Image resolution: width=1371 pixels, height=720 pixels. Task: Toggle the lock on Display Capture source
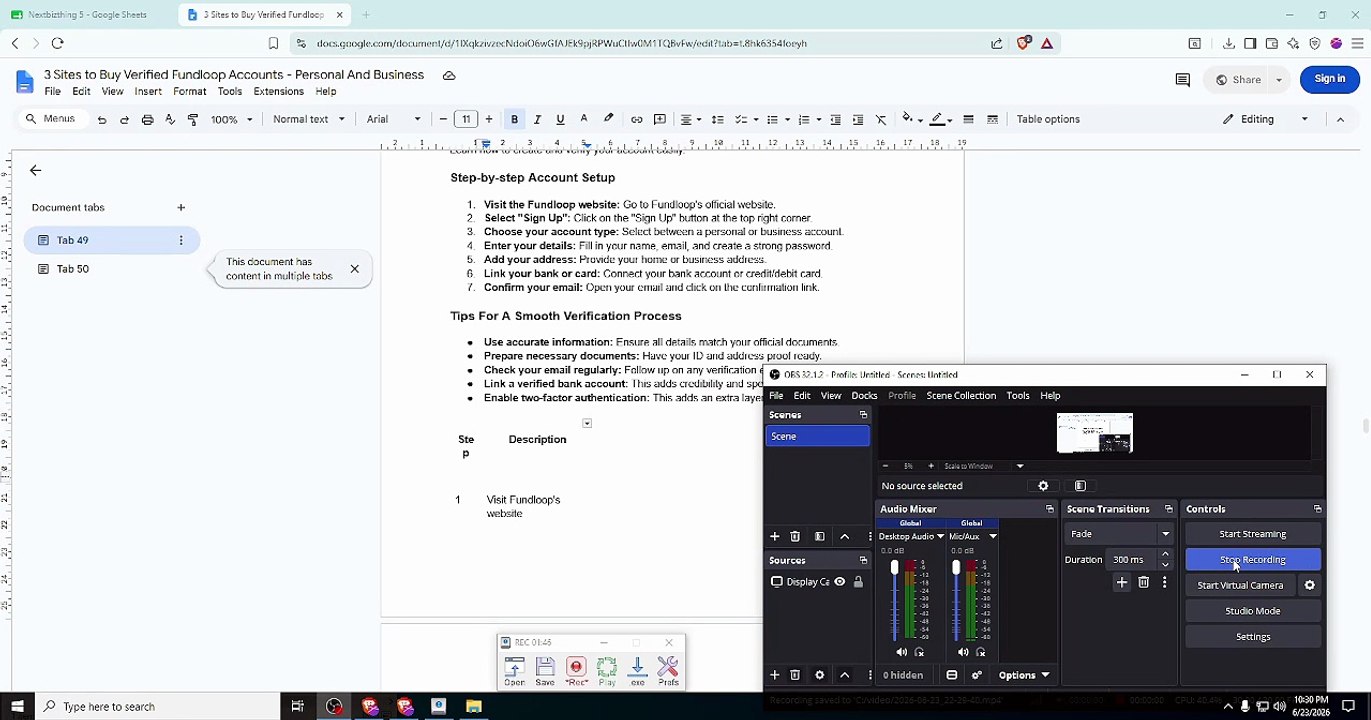(x=858, y=582)
